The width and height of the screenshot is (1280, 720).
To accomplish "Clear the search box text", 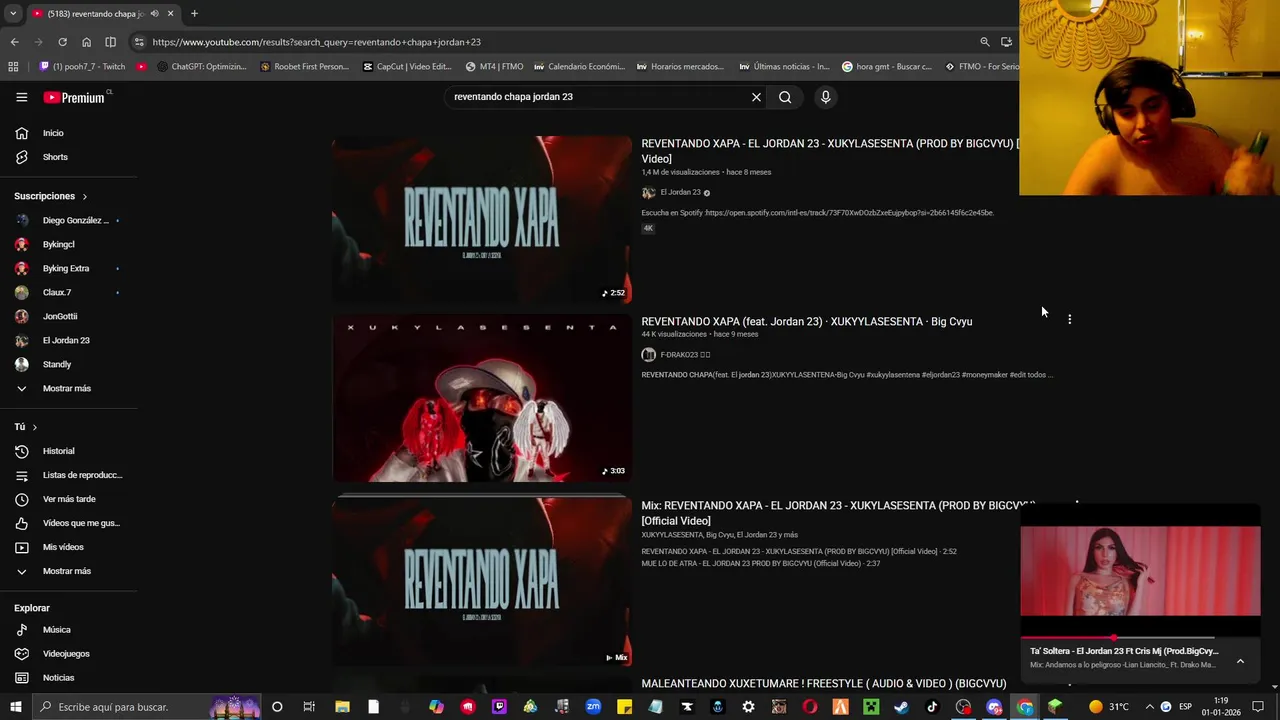I will pos(756,97).
